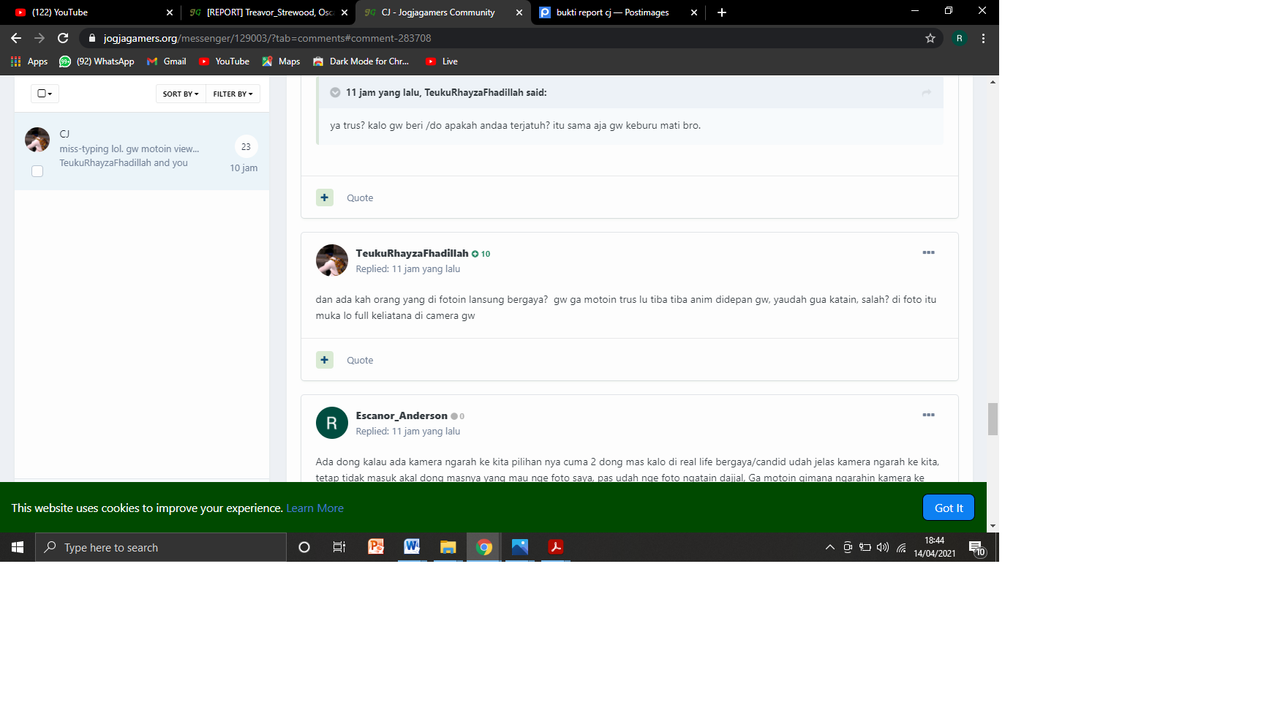This screenshot has height=711, width=1280.
Task: Switch to bukti report cj Postimages tab
Action: click(x=617, y=12)
